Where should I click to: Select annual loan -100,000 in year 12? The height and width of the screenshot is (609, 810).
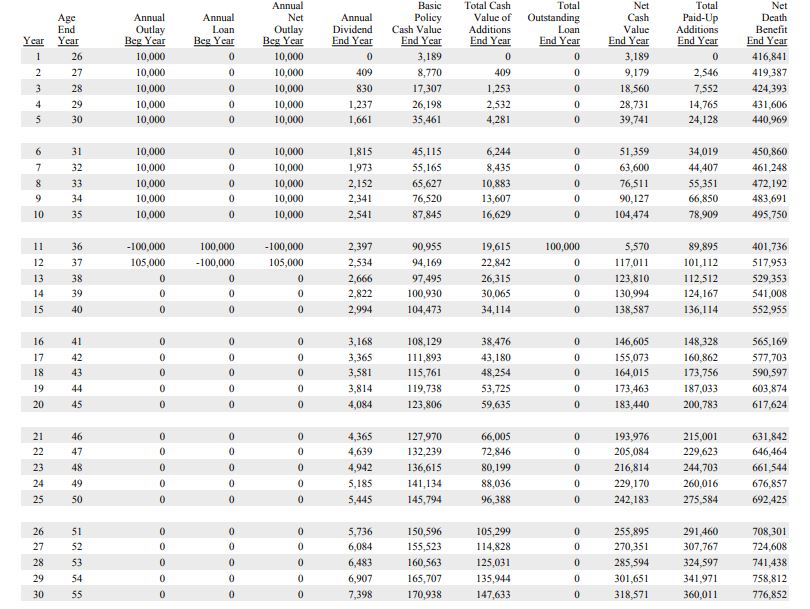[x=215, y=263]
